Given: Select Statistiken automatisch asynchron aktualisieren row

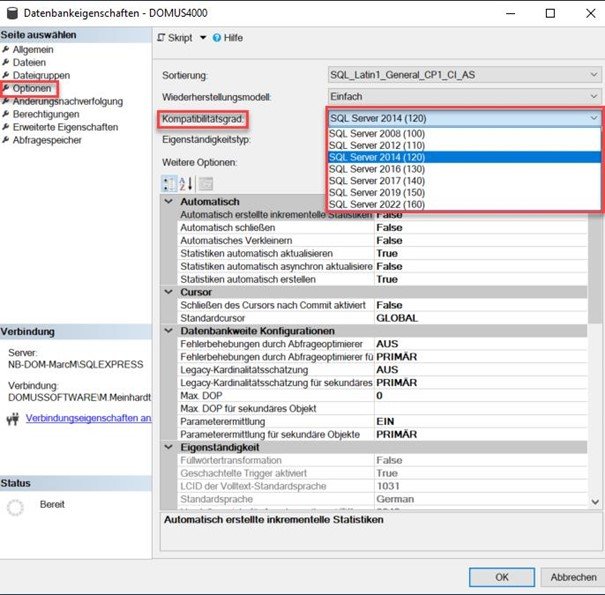Looking at the screenshot, I should pyautogui.click(x=382, y=266).
